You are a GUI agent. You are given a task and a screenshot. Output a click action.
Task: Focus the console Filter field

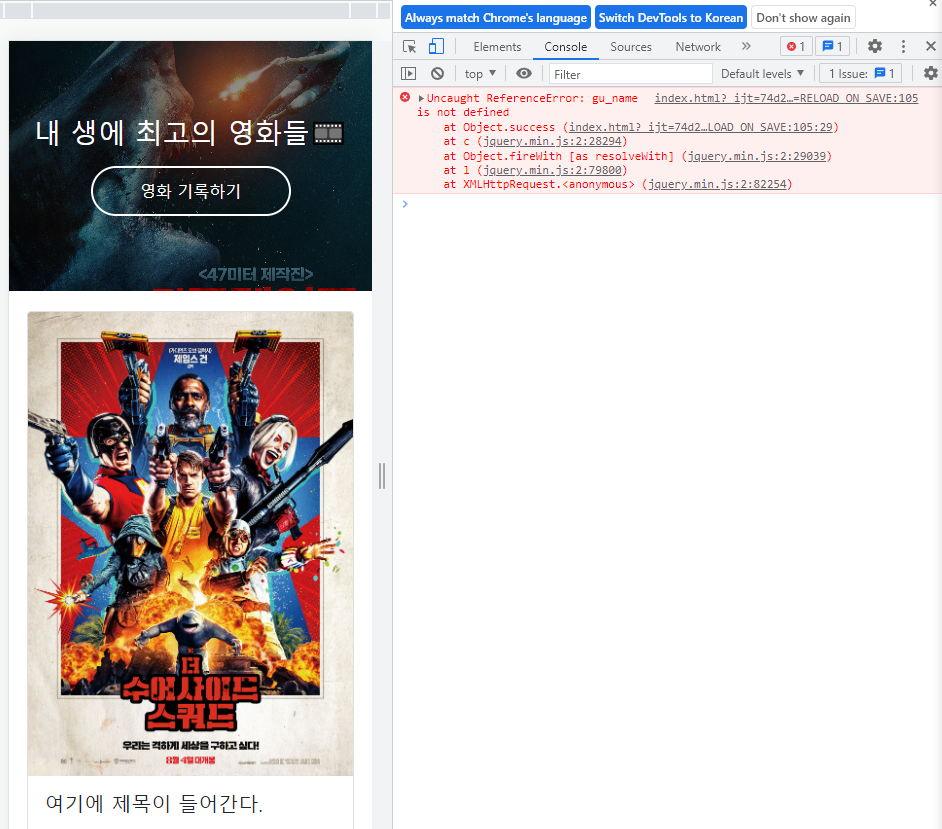[x=630, y=74]
